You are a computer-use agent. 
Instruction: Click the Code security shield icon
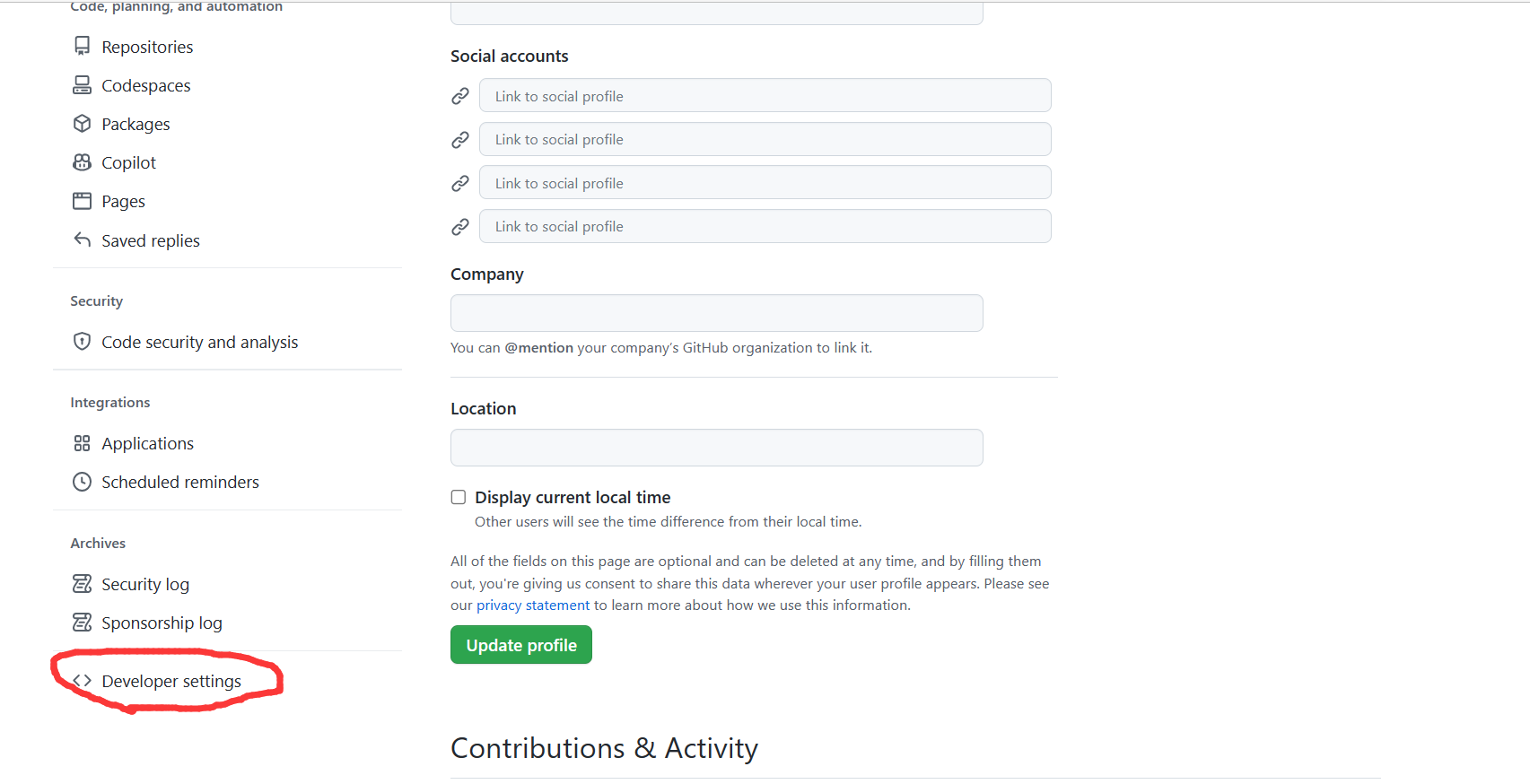point(82,342)
